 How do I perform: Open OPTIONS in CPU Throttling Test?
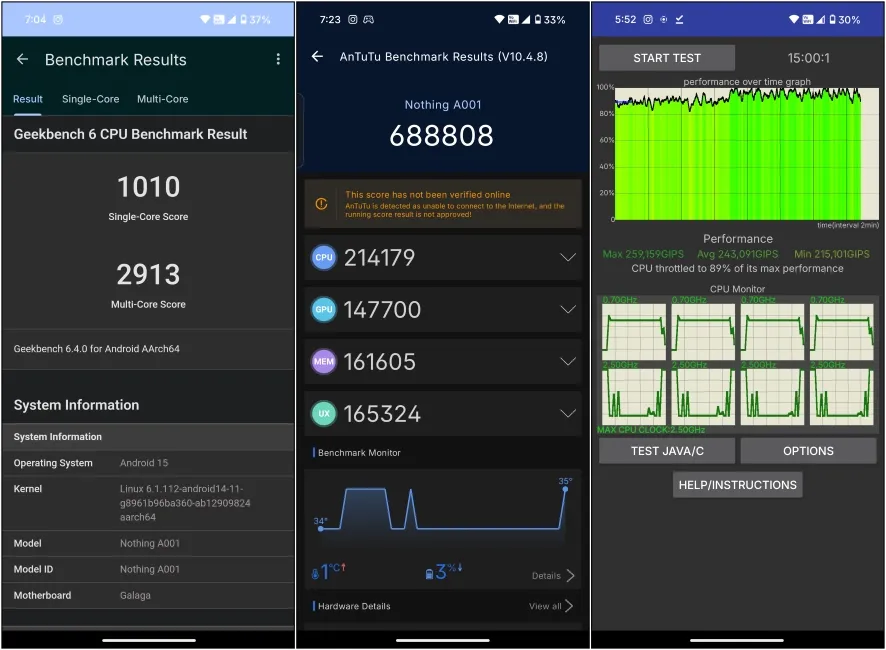click(x=807, y=451)
